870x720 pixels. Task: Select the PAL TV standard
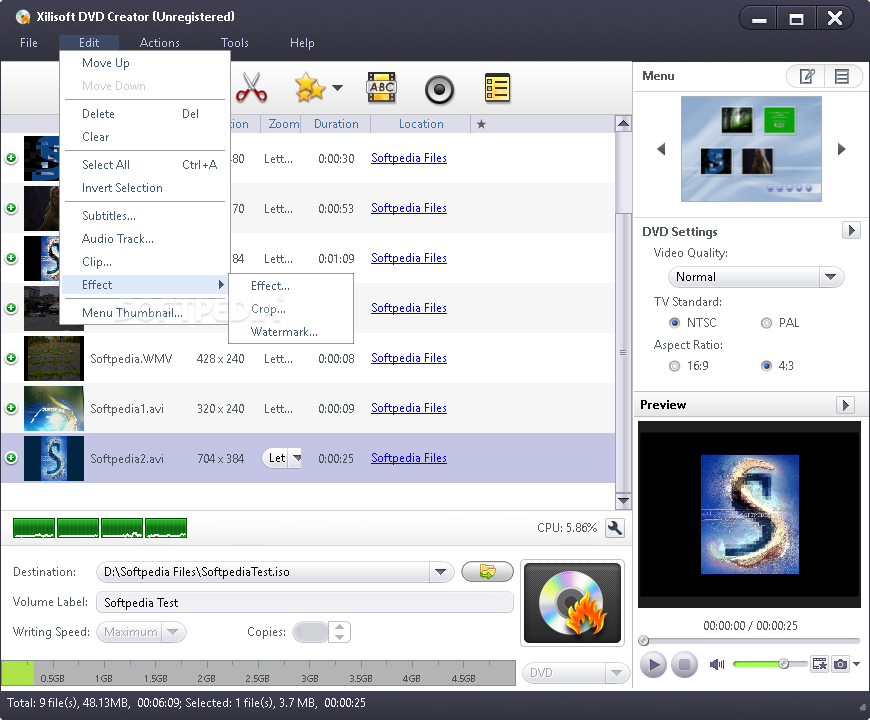tap(766, 323)
